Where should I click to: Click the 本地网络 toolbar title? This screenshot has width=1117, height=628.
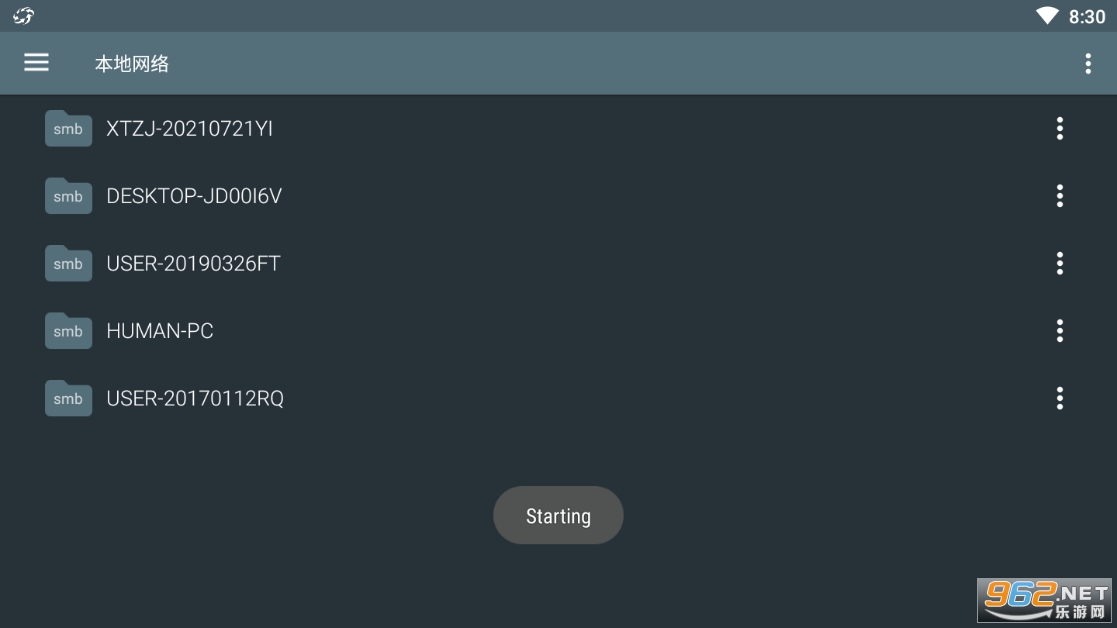tap(132, 64)
